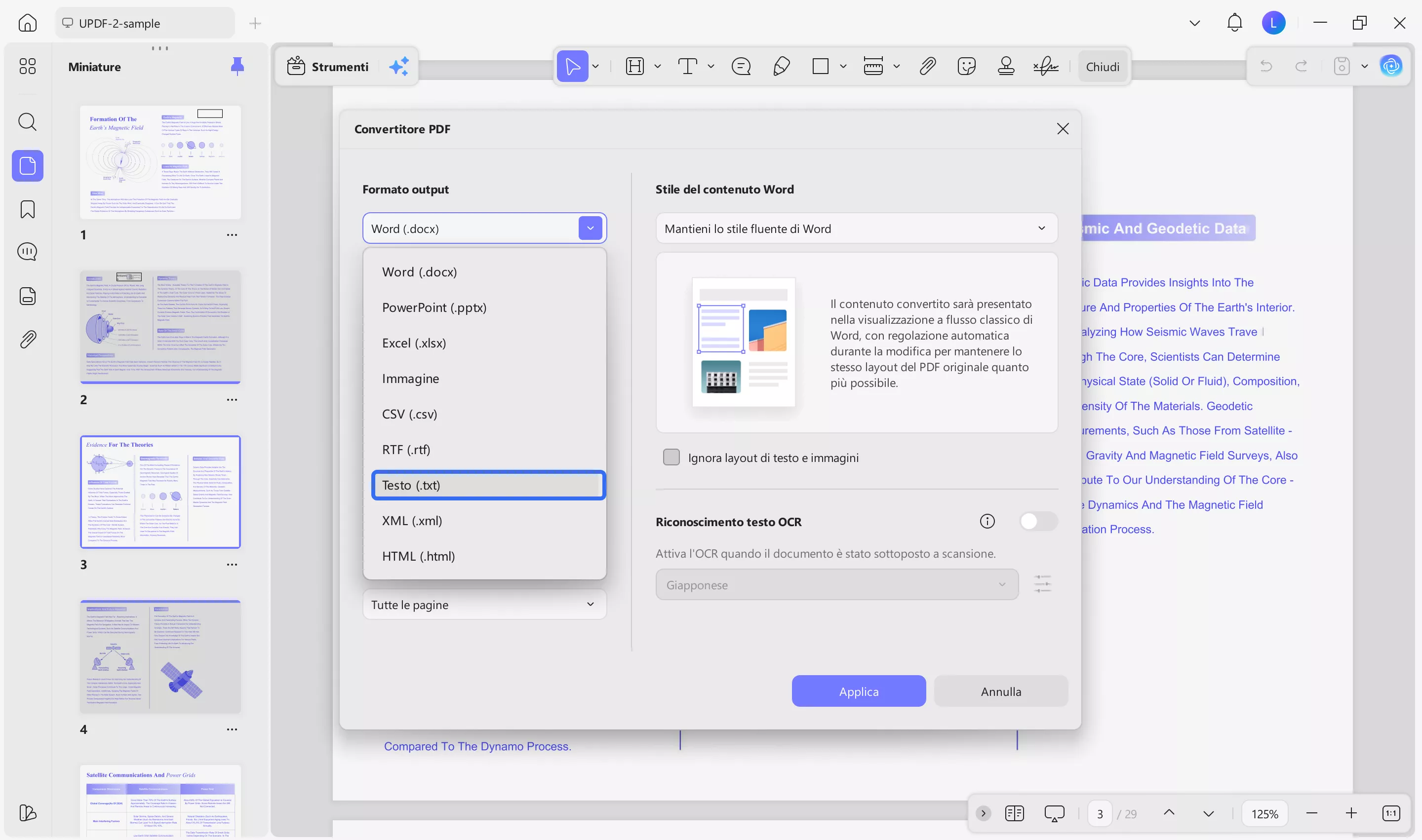1422x840 pixels.
Task: Unpin the Miniature panel
Action: pyautogui.click(x=237, y=66)
